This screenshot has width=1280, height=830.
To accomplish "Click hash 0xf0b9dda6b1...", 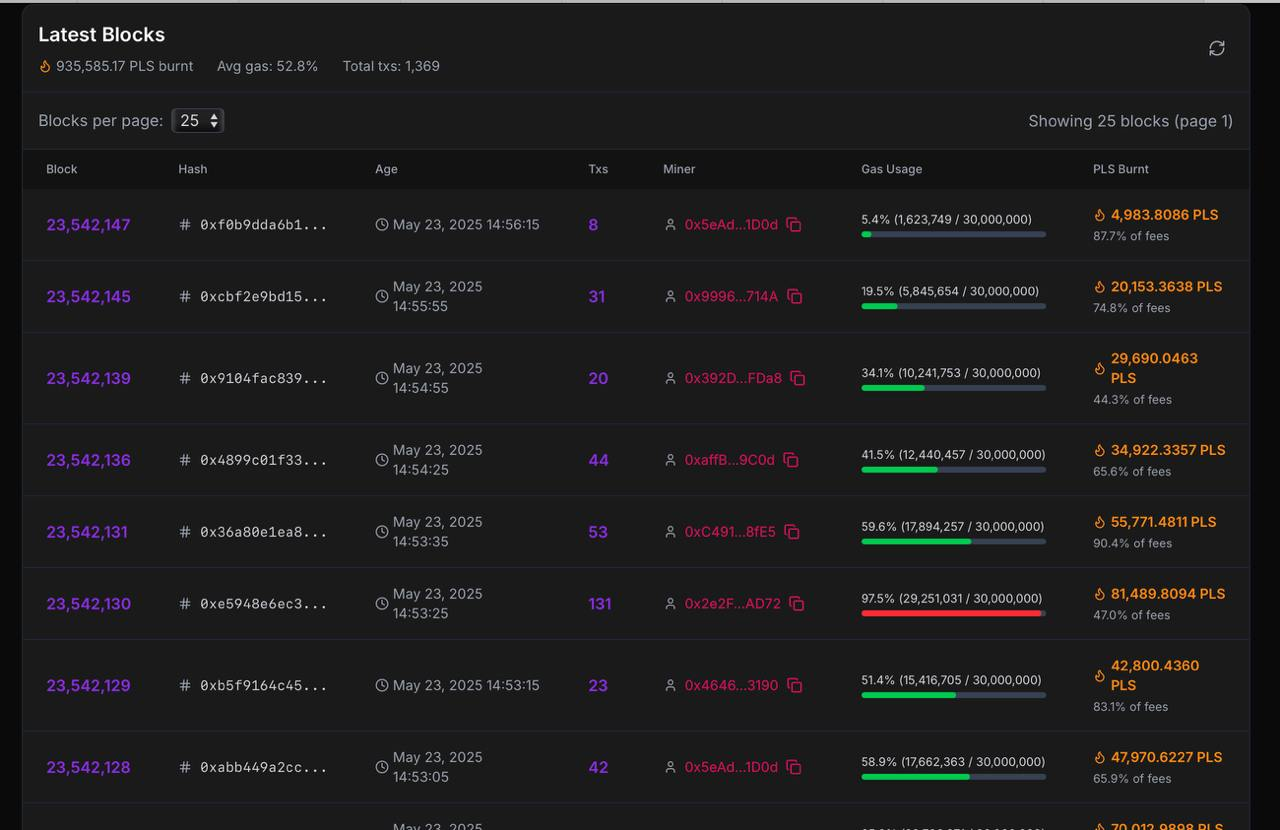I will (x=263, y=225).
